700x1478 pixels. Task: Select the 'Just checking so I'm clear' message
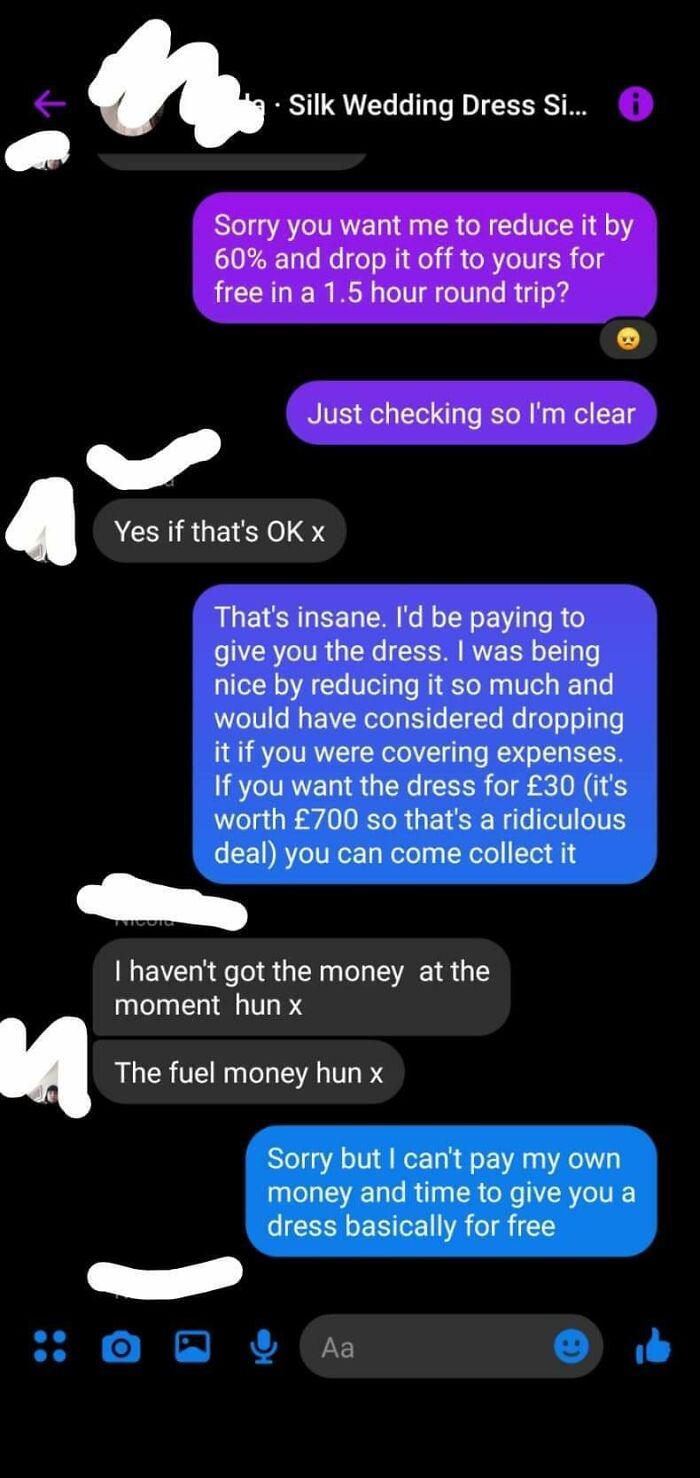coord(471,412)
